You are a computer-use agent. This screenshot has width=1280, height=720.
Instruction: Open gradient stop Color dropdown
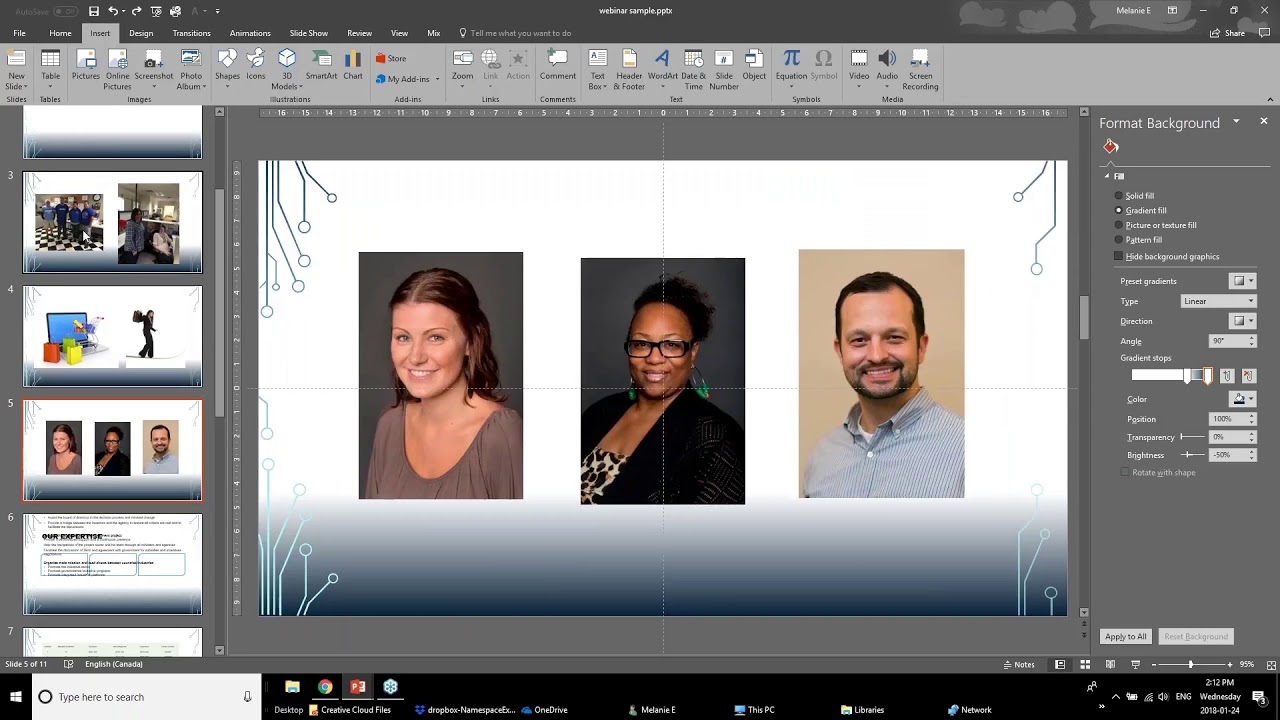pyautogui.click(x=1243, y=399)
